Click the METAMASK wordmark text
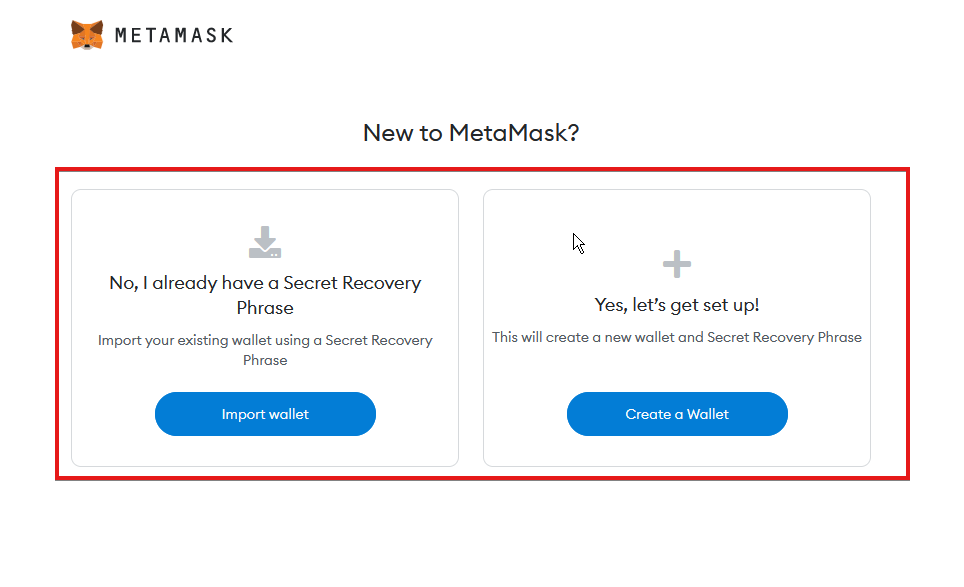Image resolution: width=964 pixels, height=587 pixels. click(x=174, y=36)
